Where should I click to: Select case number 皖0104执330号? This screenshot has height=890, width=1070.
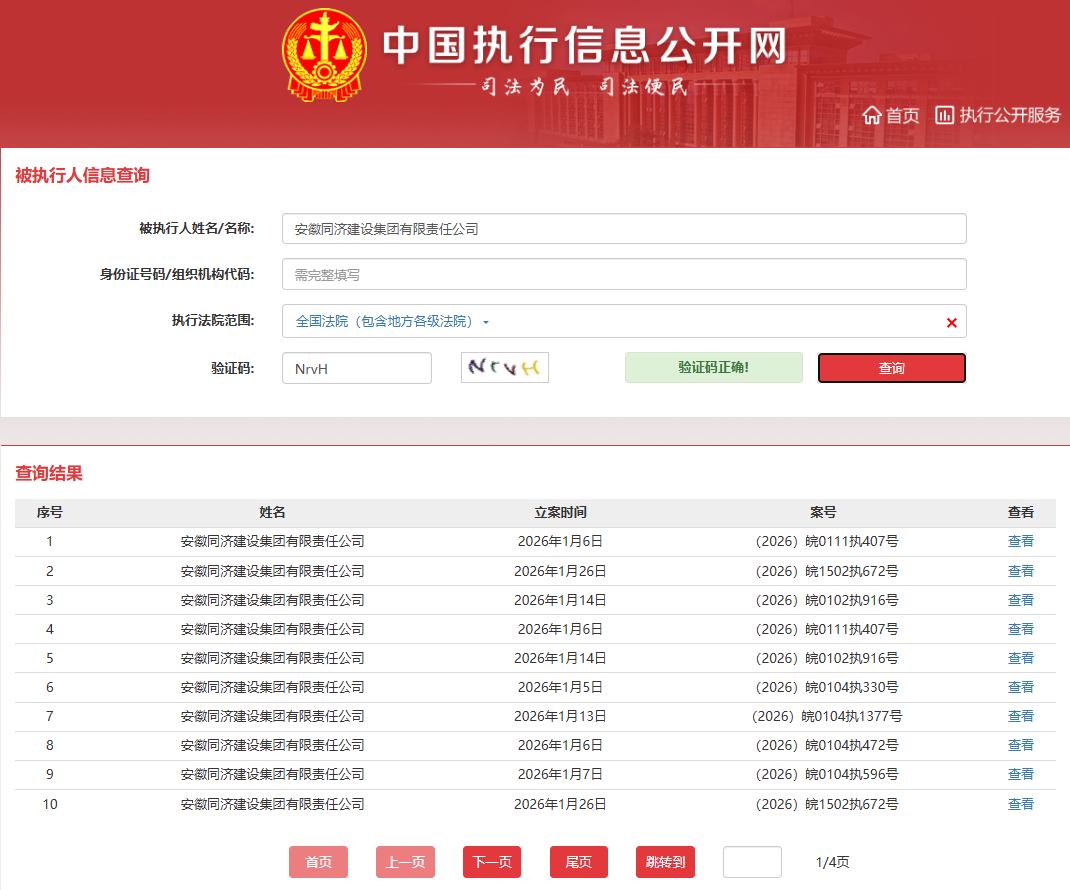click(x=826, y=687)
